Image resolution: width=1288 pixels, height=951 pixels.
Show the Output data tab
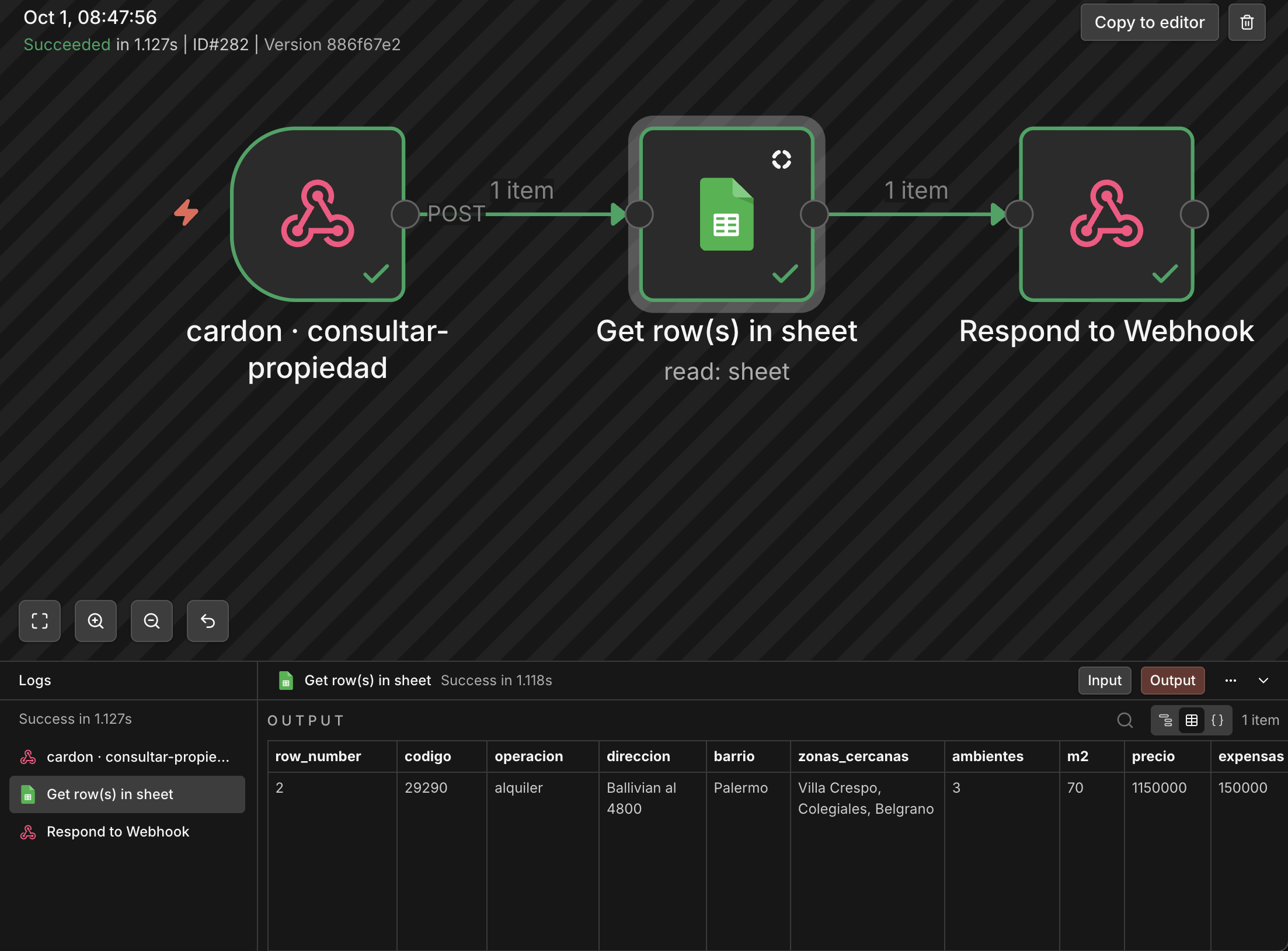(1172, 681)
